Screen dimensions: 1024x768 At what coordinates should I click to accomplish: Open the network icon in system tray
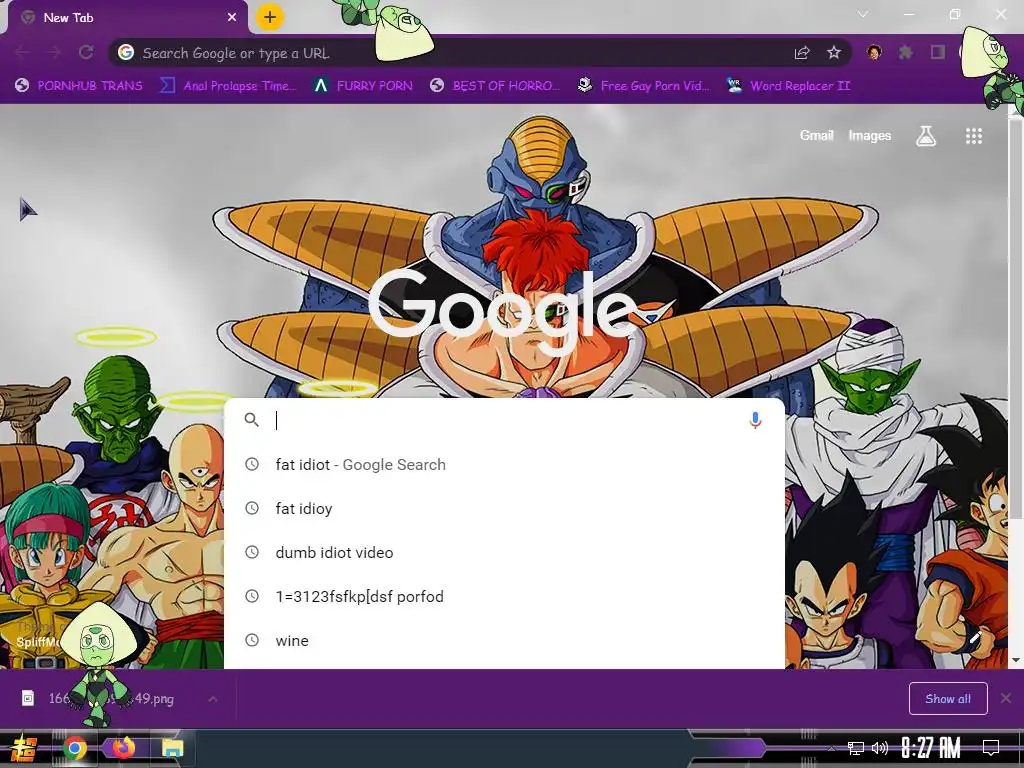[856, 748]
